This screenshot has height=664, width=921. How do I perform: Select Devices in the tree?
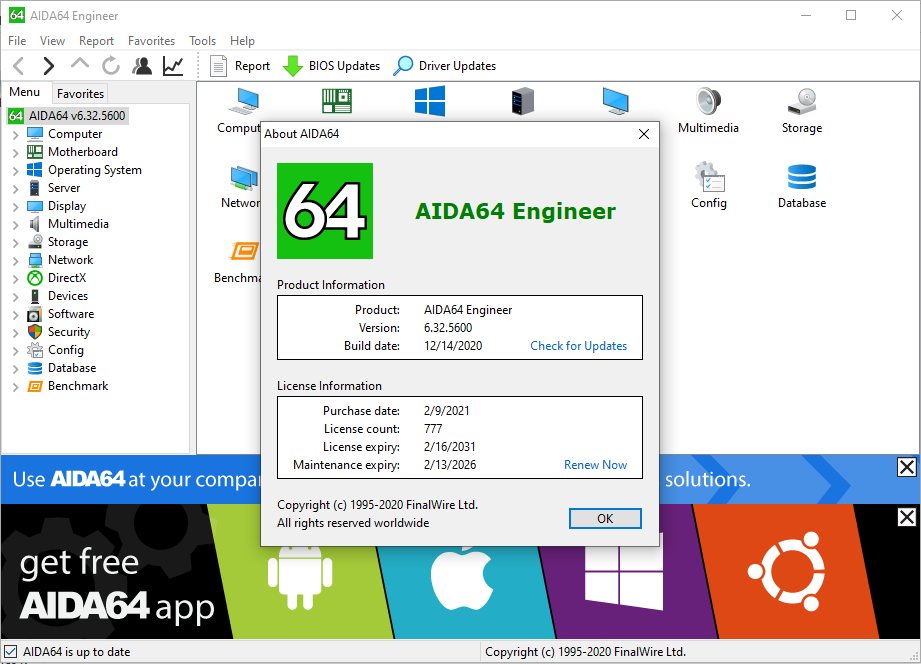tap(68, 296)
